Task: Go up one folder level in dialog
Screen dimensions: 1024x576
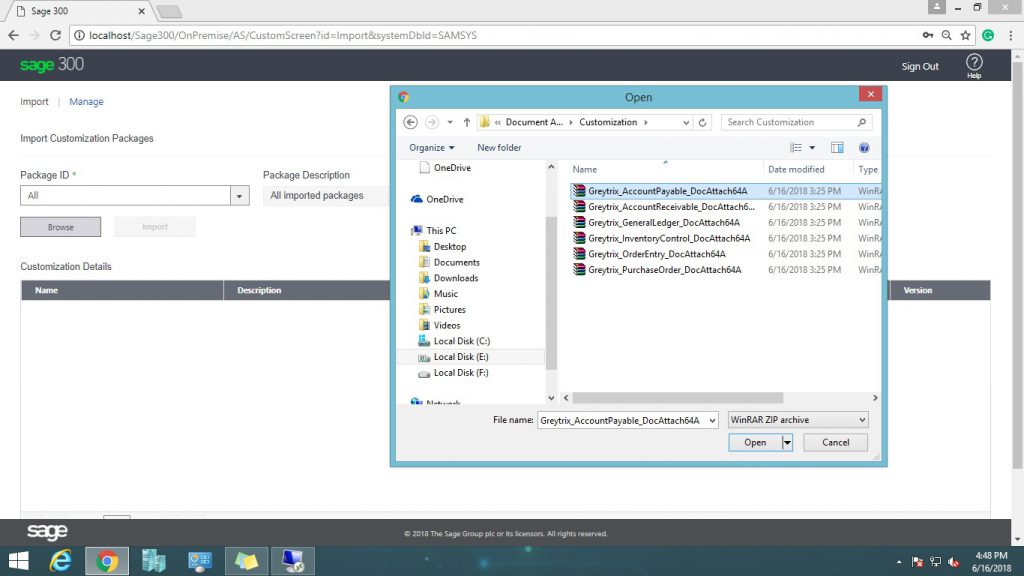Action: 466,122
